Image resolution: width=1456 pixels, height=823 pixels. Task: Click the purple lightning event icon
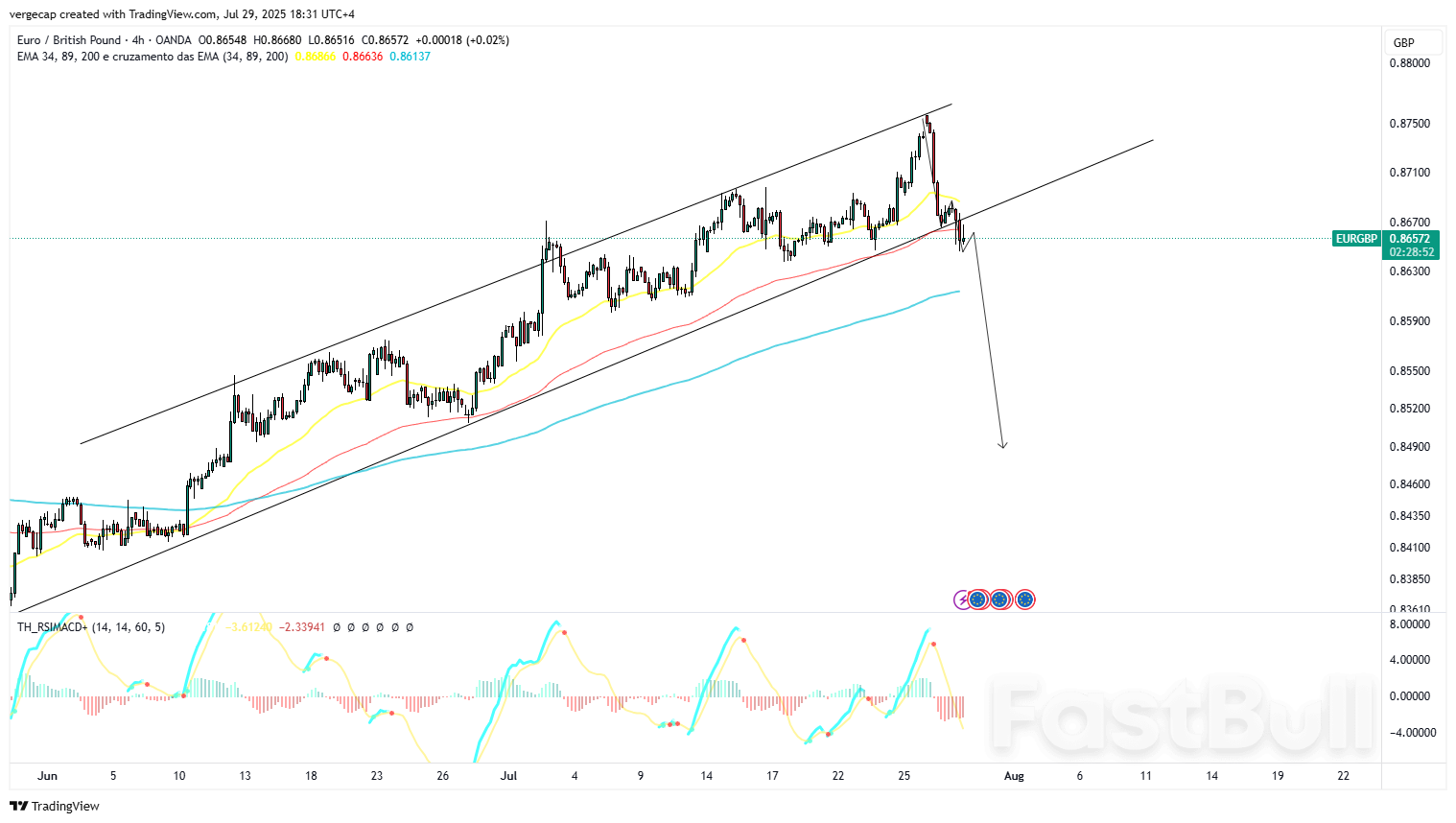tap(961, 600)
